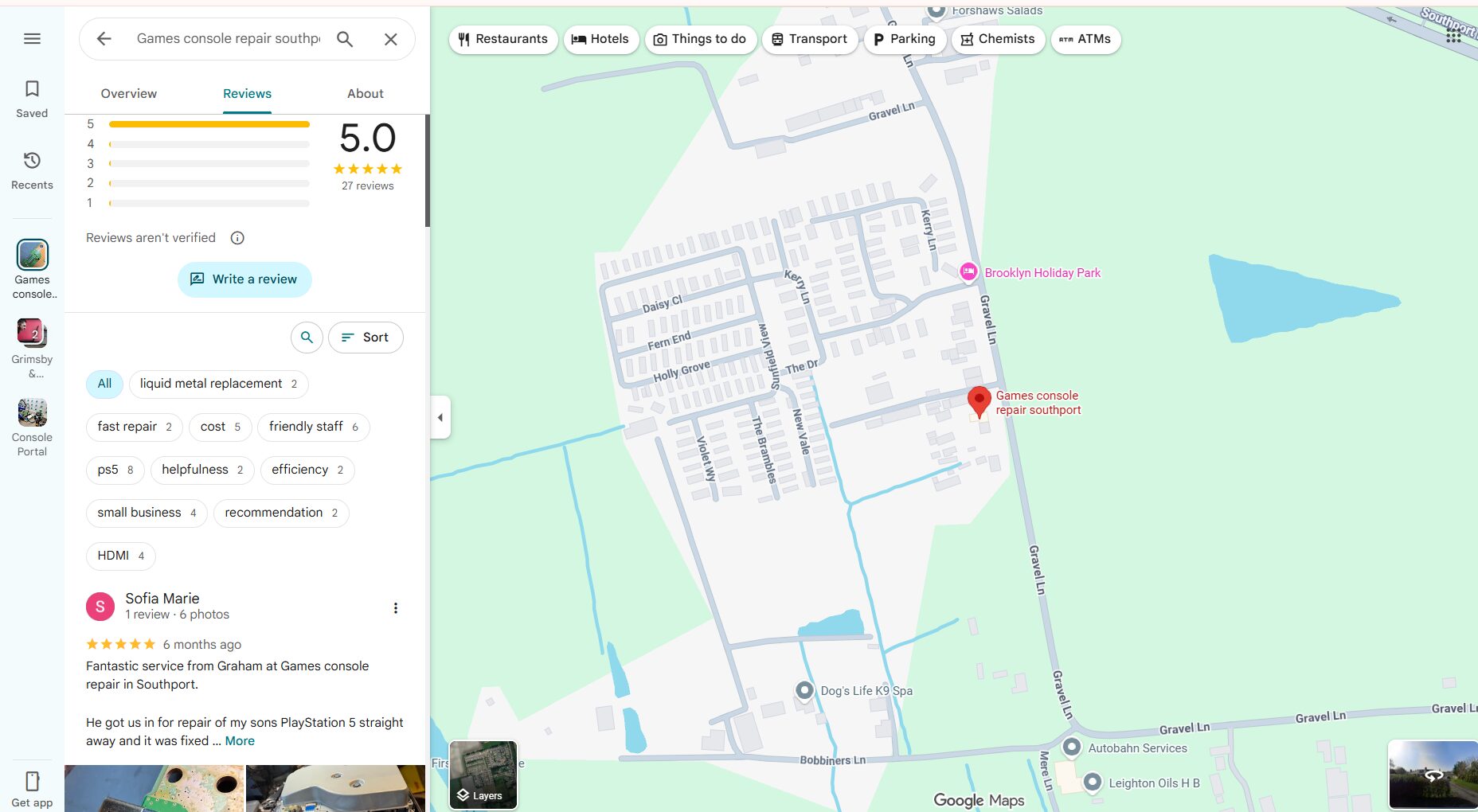1478x812 pixels.
Task: Click Forshaws Salads map marker
Action: point(936,10)
